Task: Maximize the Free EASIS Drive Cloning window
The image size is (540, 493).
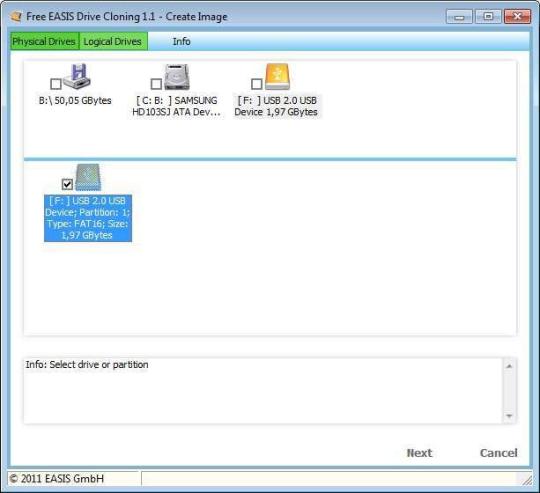Action: click(x=488, y=17)
